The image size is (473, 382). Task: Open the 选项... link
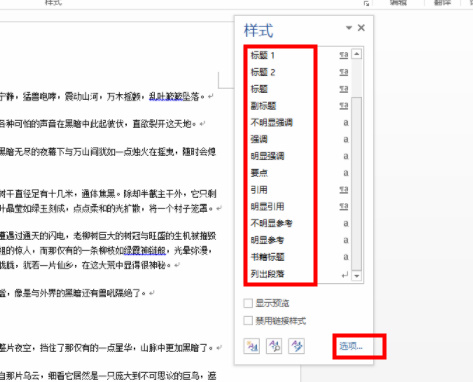pos(351,346)
